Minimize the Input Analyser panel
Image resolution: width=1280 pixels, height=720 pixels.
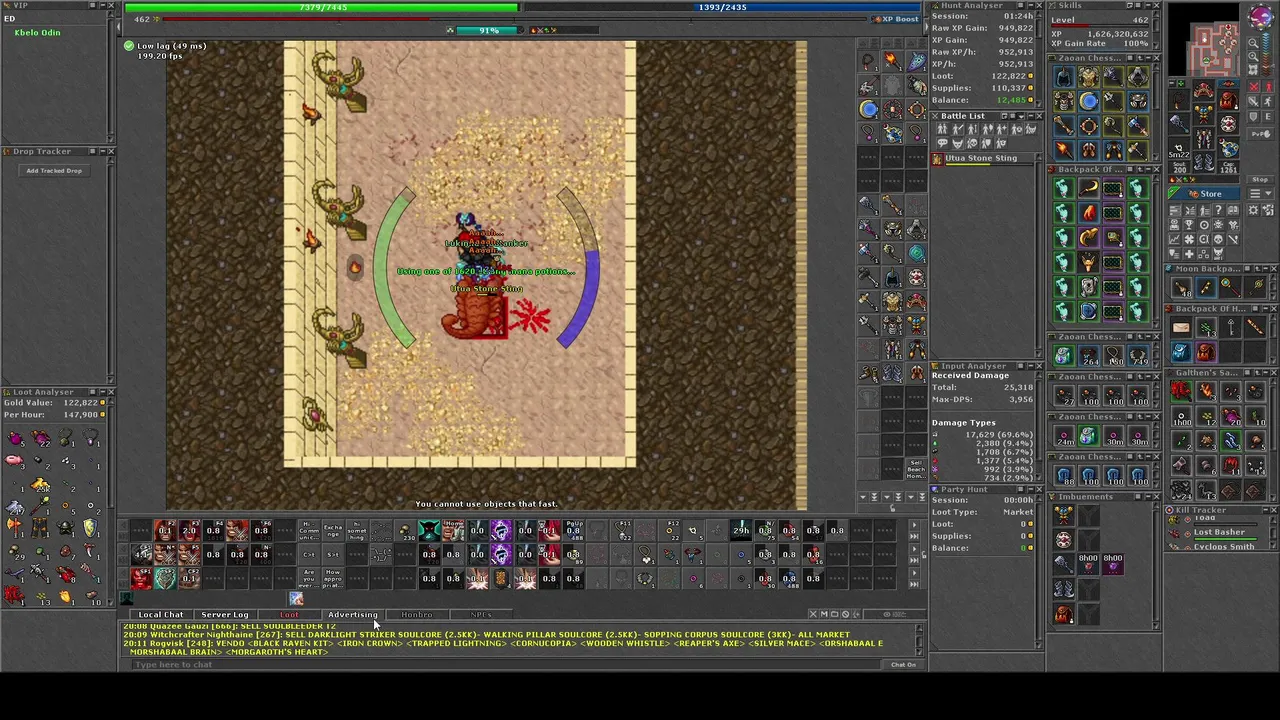click(x=1030, y=366)
